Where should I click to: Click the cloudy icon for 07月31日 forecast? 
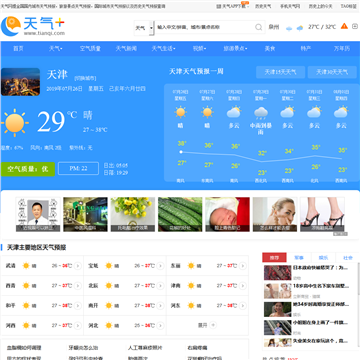click(x=314, y=112)
